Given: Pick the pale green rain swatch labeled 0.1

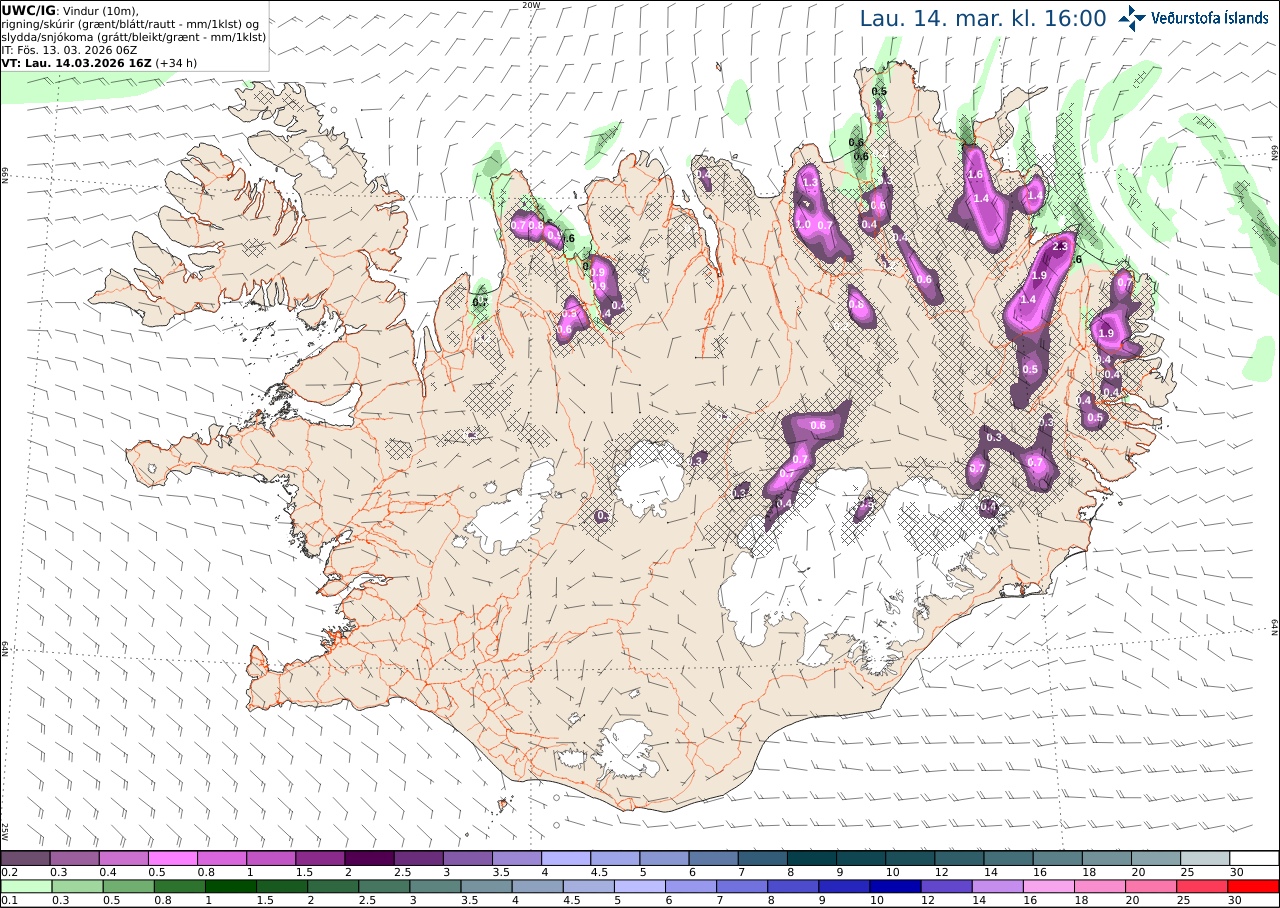Looking at the screenshot, I should pos(25,886).
